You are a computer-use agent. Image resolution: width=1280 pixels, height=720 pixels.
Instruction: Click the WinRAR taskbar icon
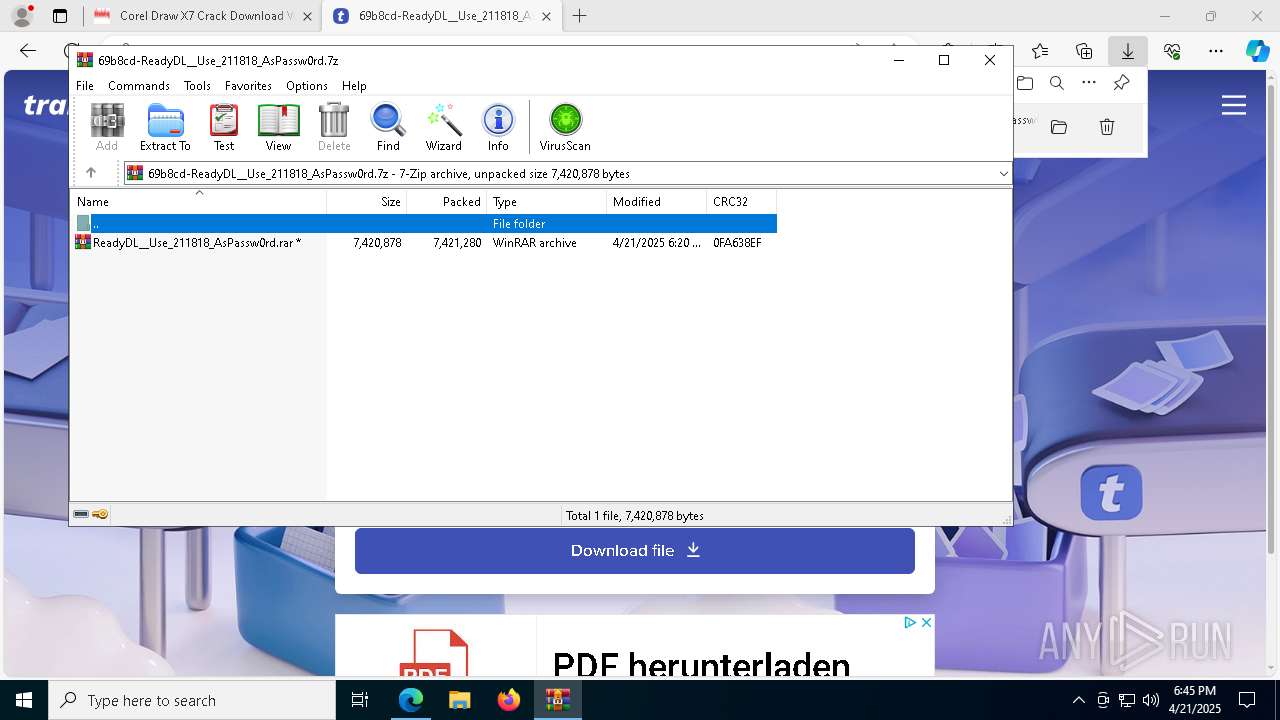(557, 700)
